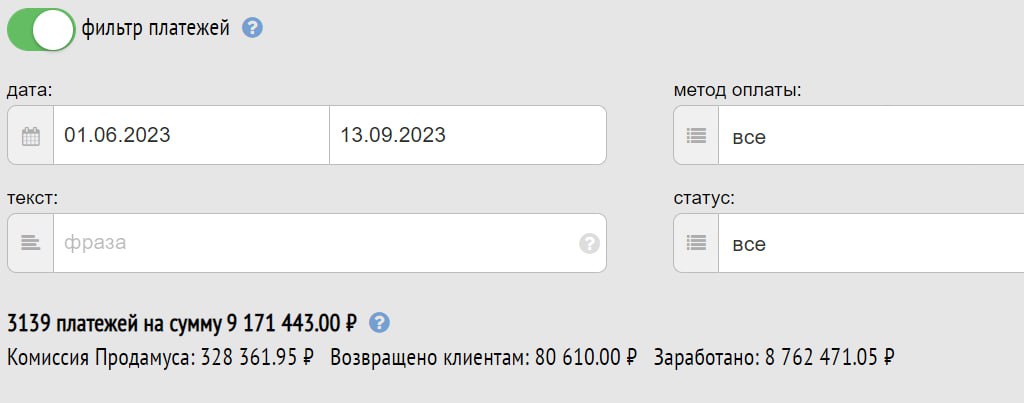Click the Возвращено клиентам amount
Screen dimensions: 1024x403
(586, 357)
